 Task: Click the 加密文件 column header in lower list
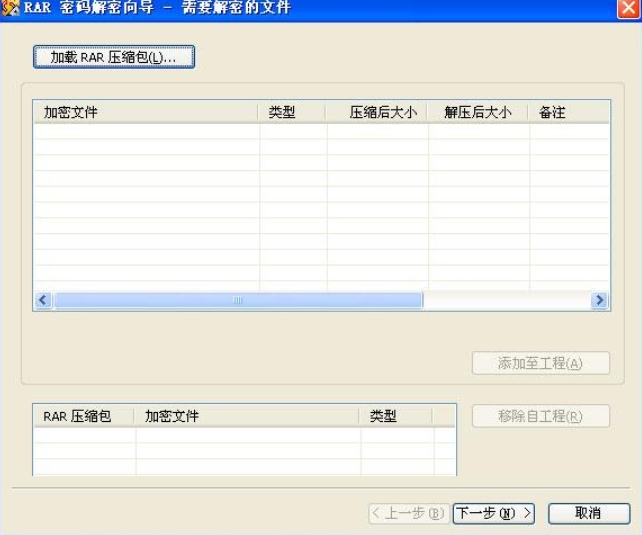[247, 416]
